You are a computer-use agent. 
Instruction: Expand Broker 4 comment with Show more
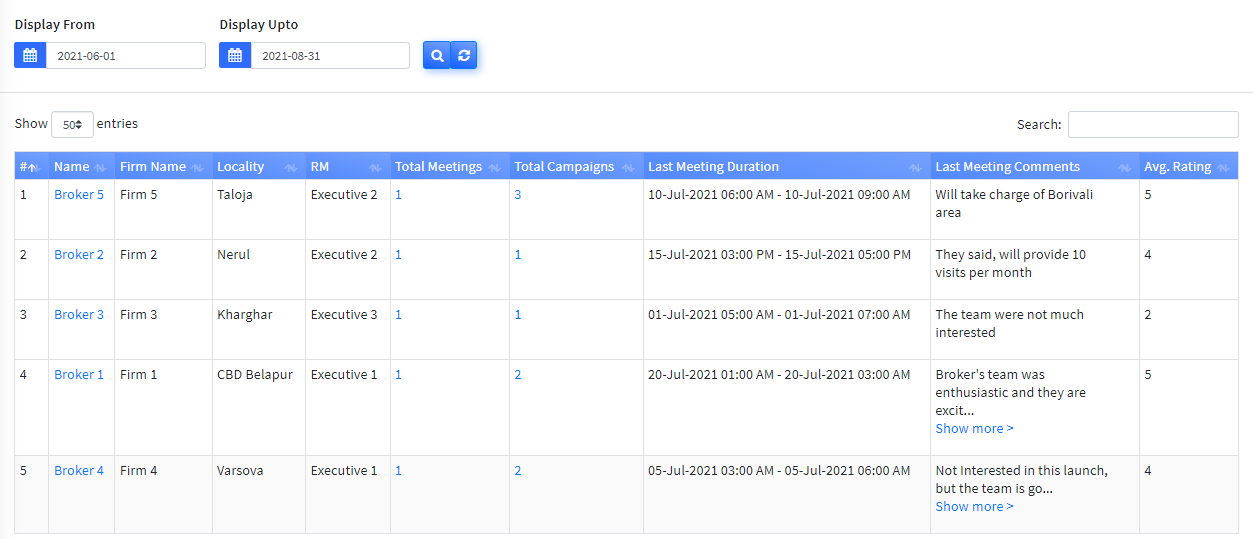click(x=974, y=507)
